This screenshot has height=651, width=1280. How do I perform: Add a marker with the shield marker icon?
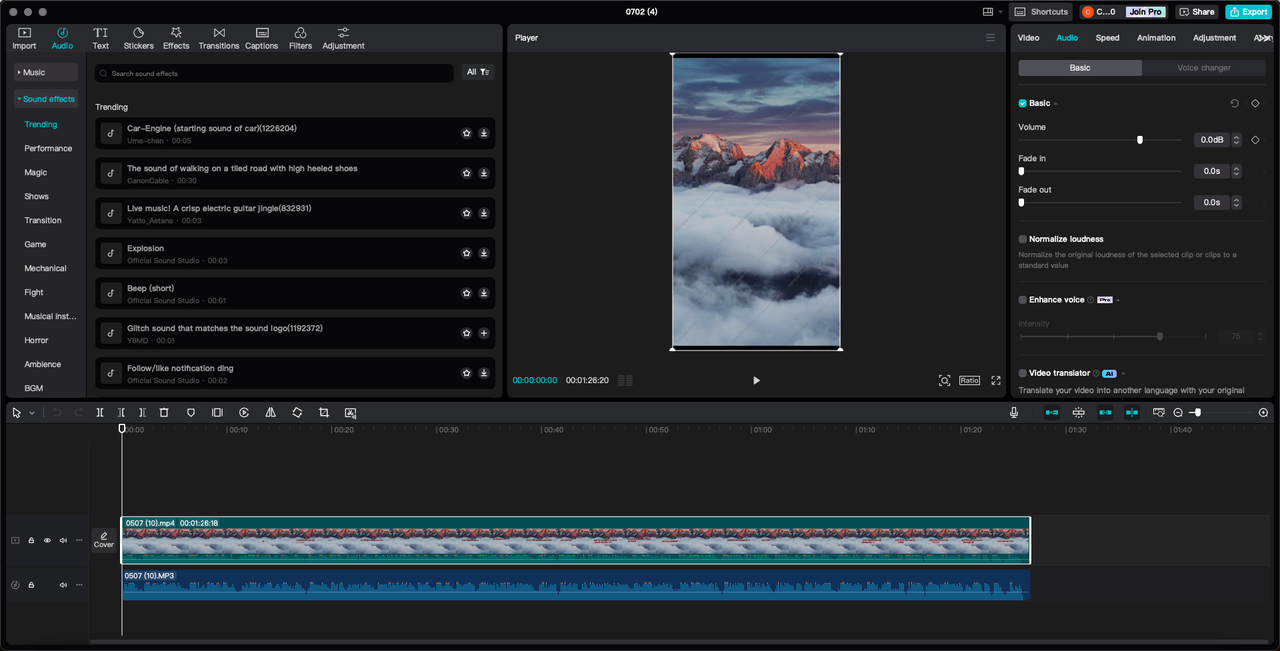coord(191,412)
